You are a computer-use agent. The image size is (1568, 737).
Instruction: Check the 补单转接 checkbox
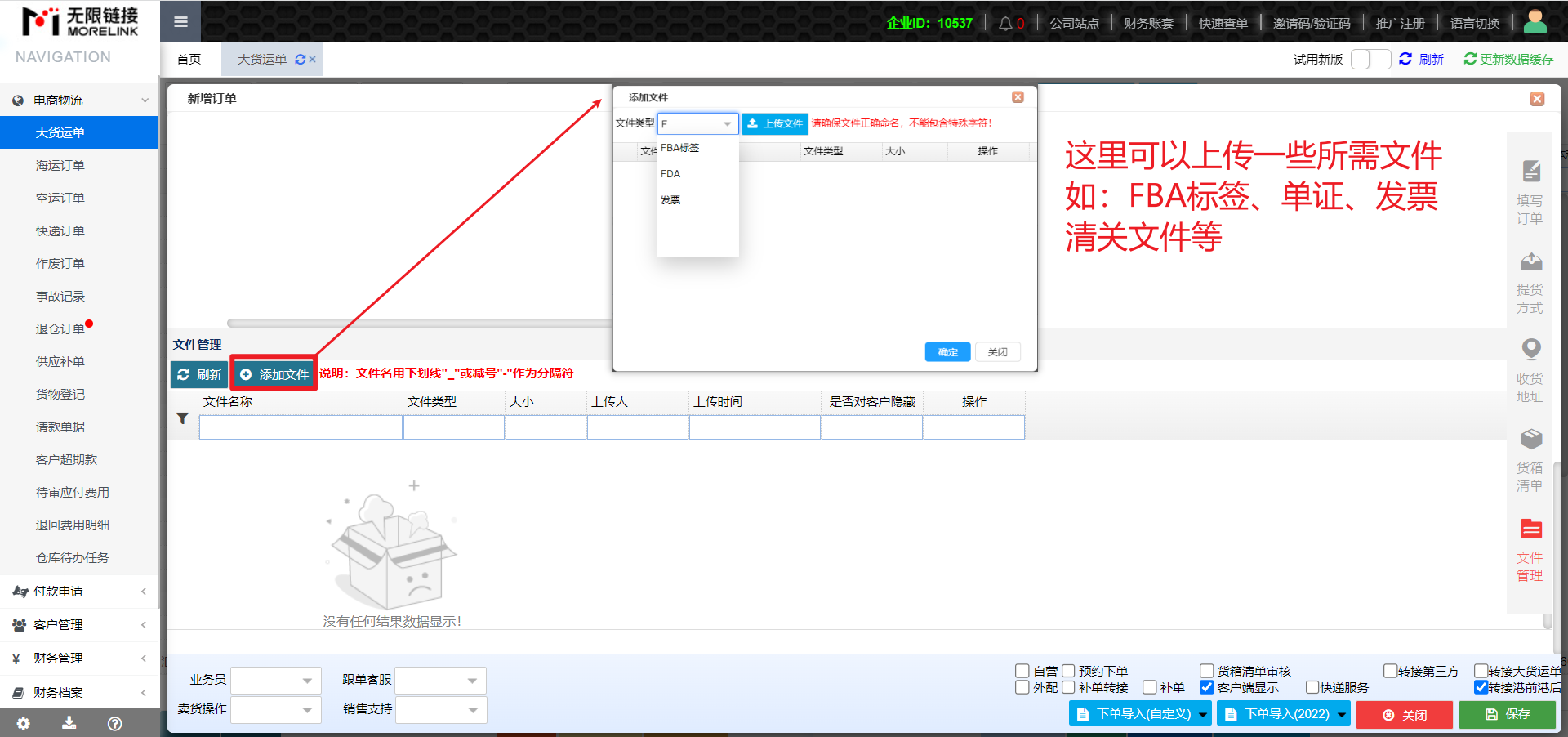pos(1068,687)
